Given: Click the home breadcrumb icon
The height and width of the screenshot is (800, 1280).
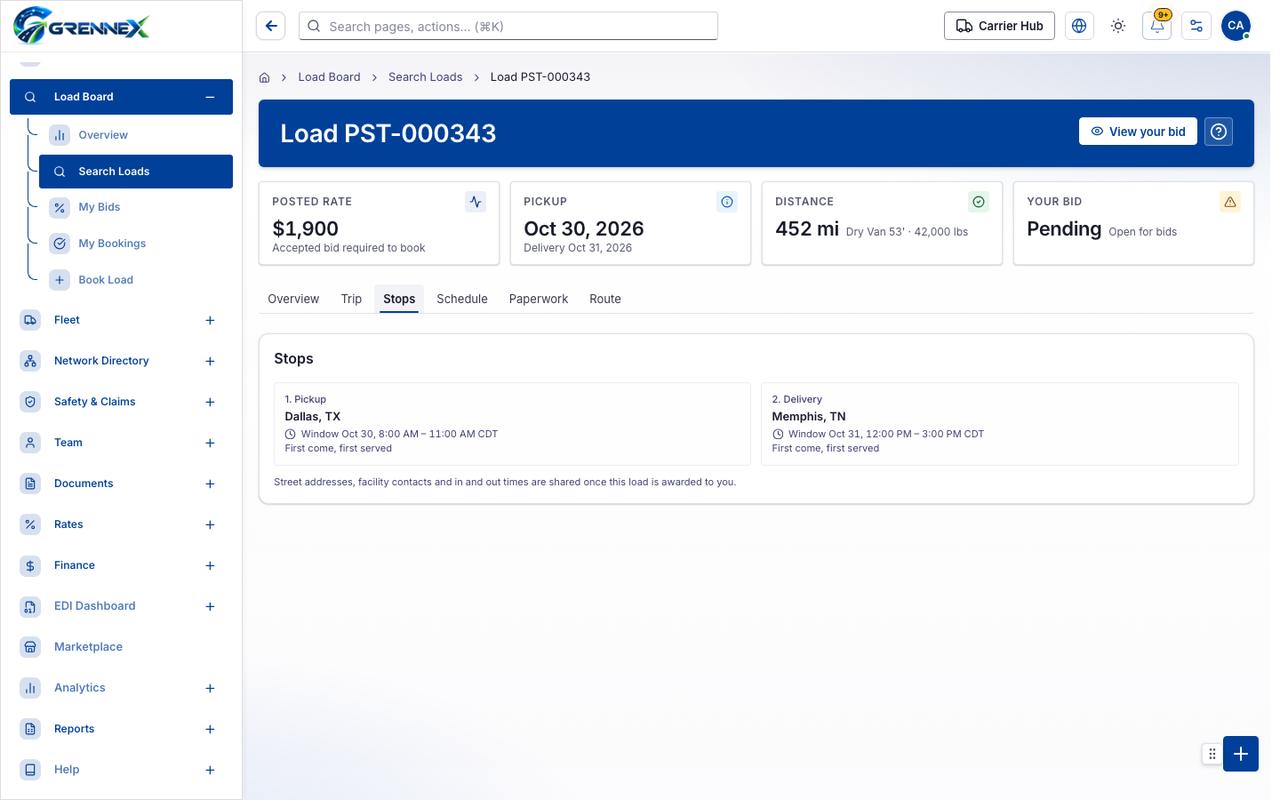Looking at the screenshot, I should 265,77.
